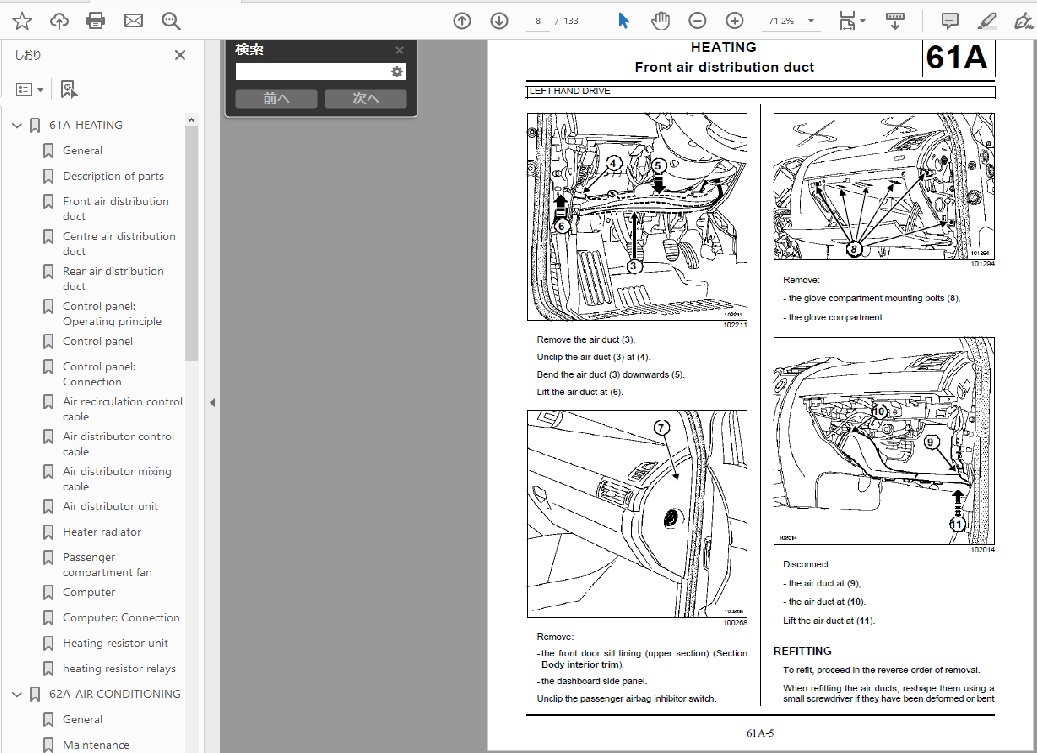Screen dimensions: 1037x753
Task: Click the zoom in plus icon
Action: [734, 21]
